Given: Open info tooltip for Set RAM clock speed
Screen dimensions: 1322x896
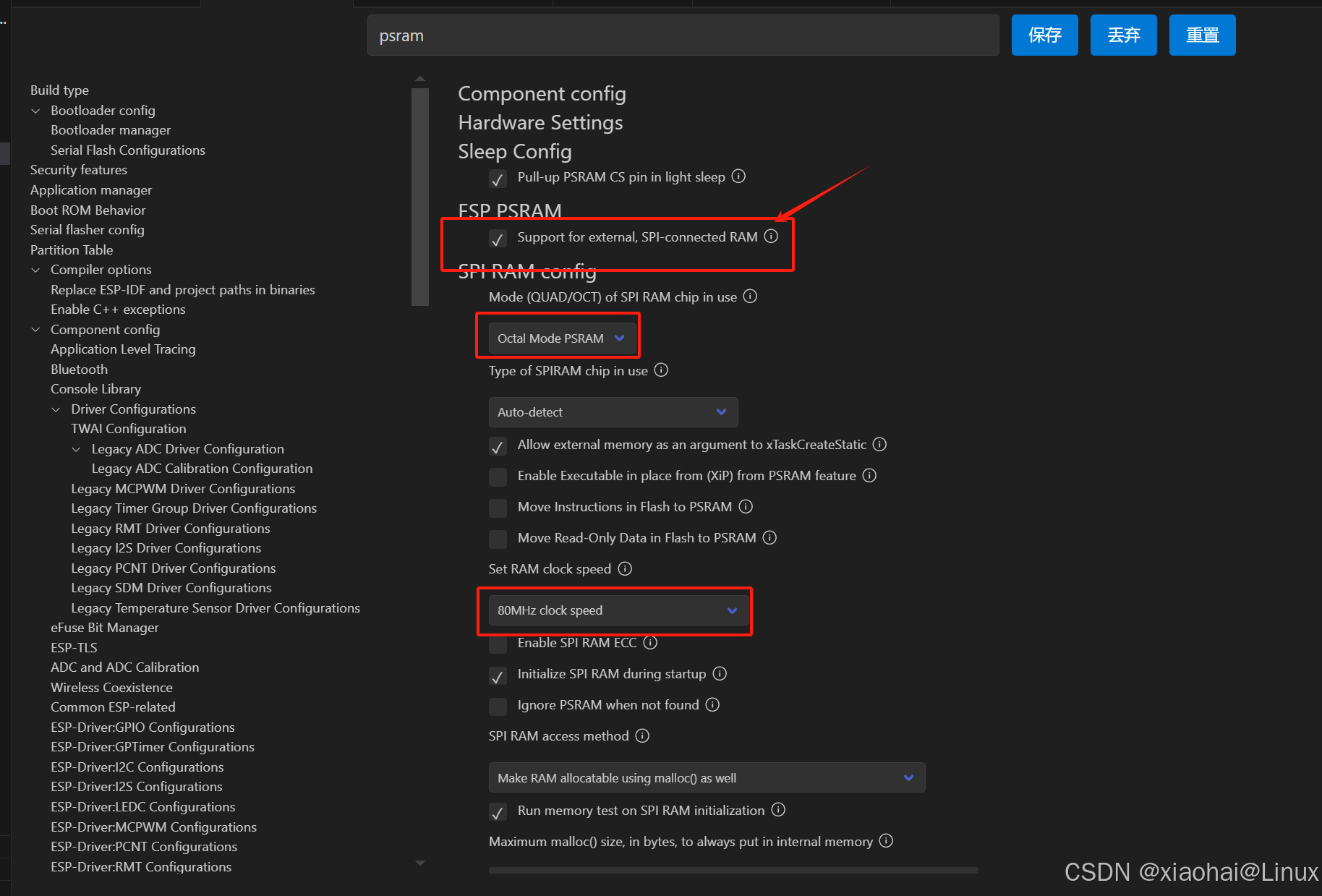Looking at the screenshot, I should (x=625, y=569).
